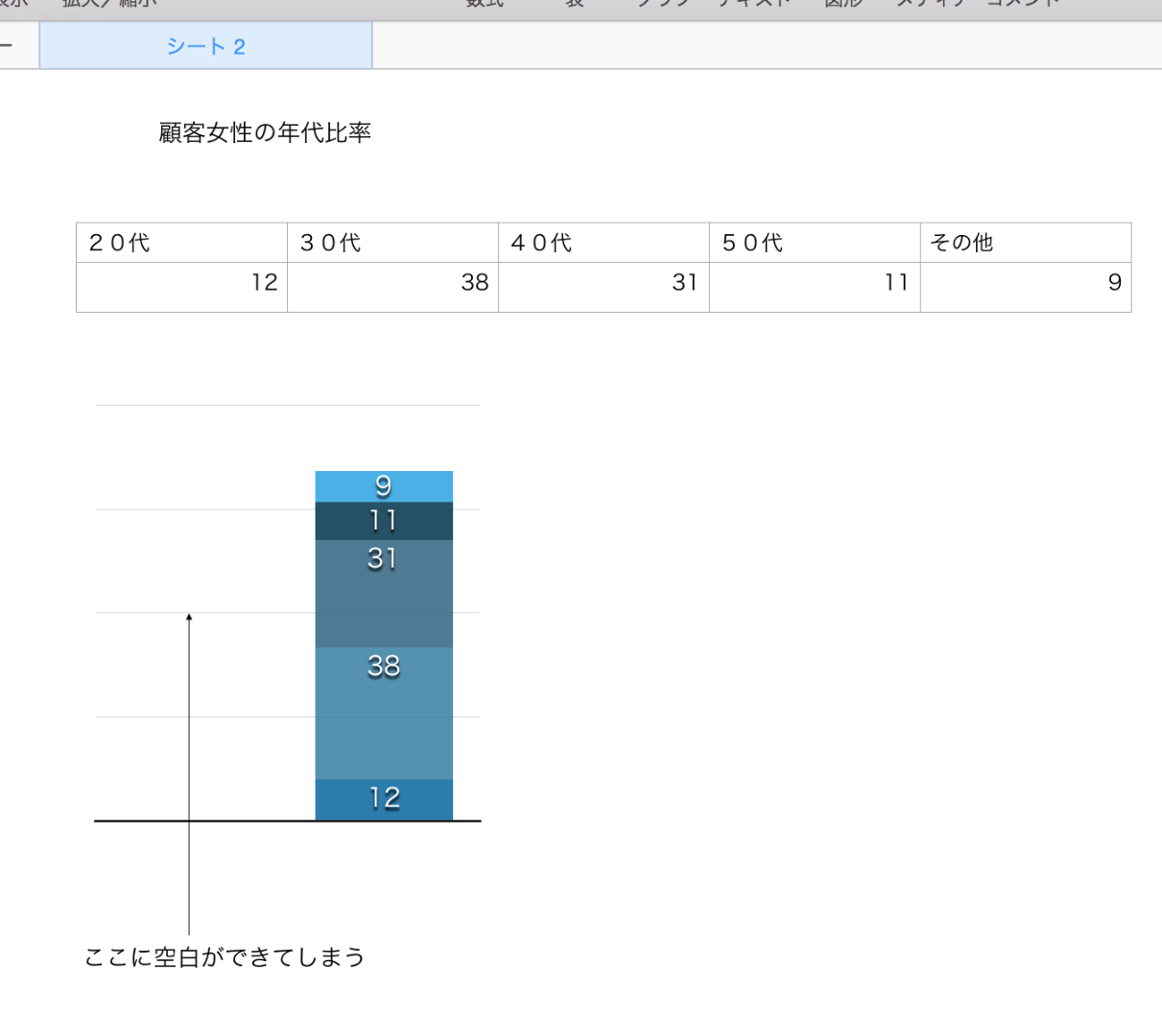Select the ４０代 header cell
Image resolution: width=1162 pixels, height=1036 pixels.
point(604,243)
